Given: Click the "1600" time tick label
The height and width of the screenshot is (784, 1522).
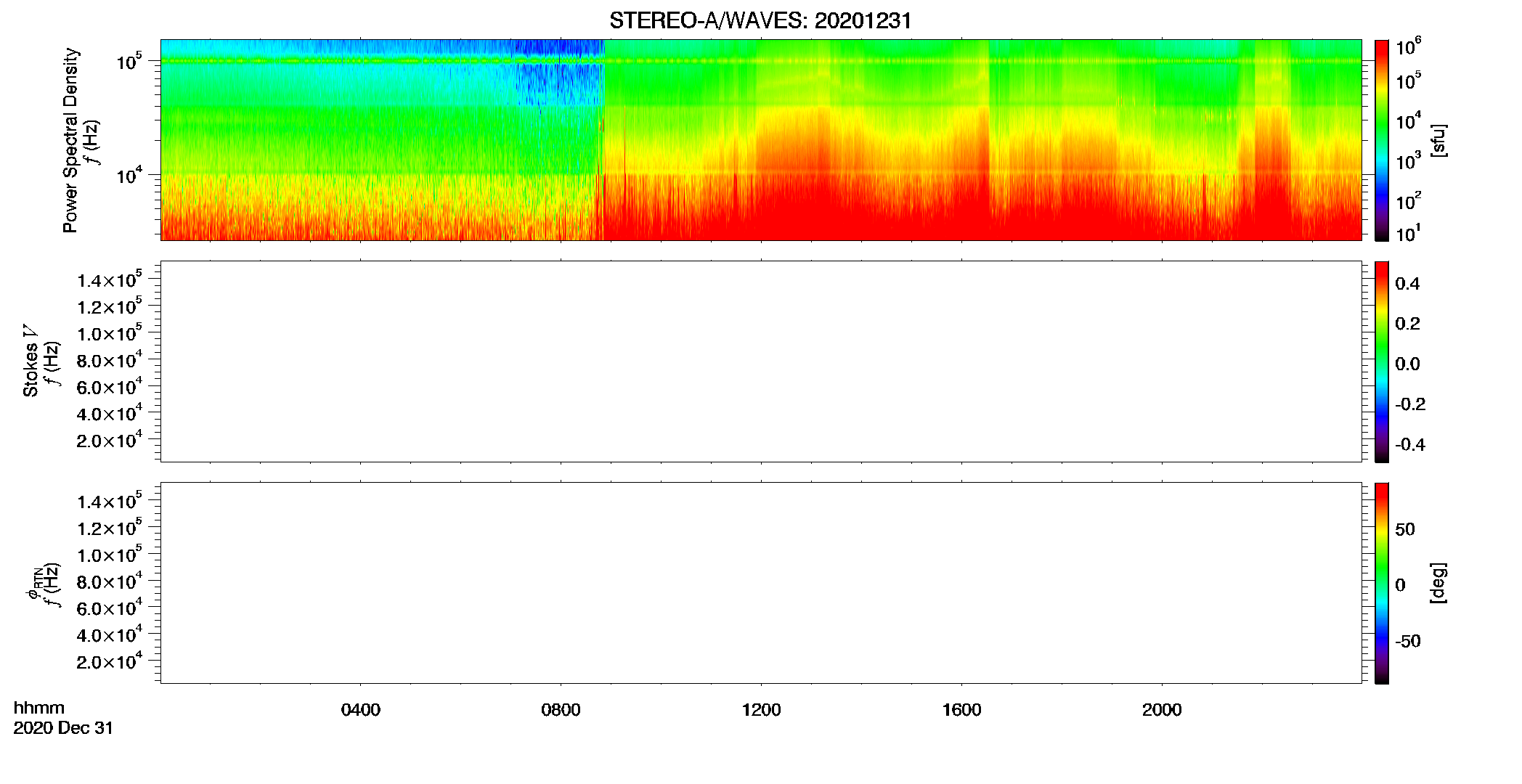Looking at the screenshot, I should click(961, 710).
